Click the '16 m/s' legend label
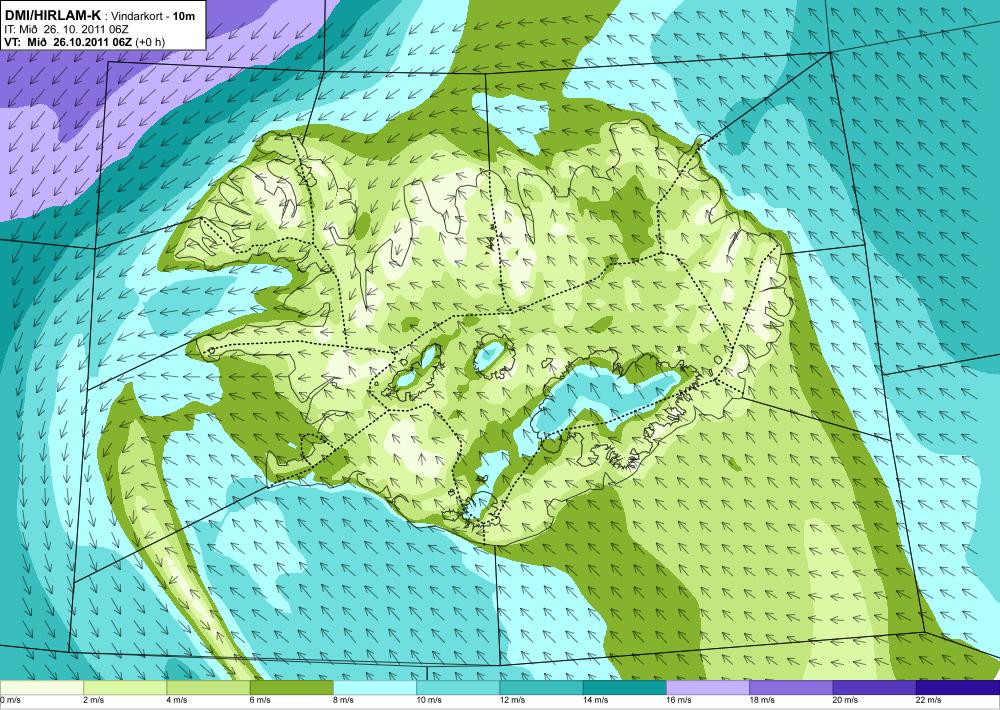This screenshot has height=710, width=1000. [x=679, y=700]
